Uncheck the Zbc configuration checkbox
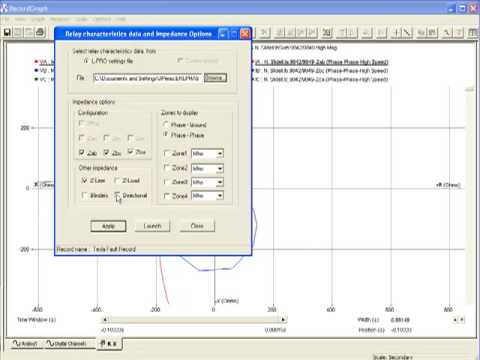This screenshot has height=360, width=480. (106, 152)
